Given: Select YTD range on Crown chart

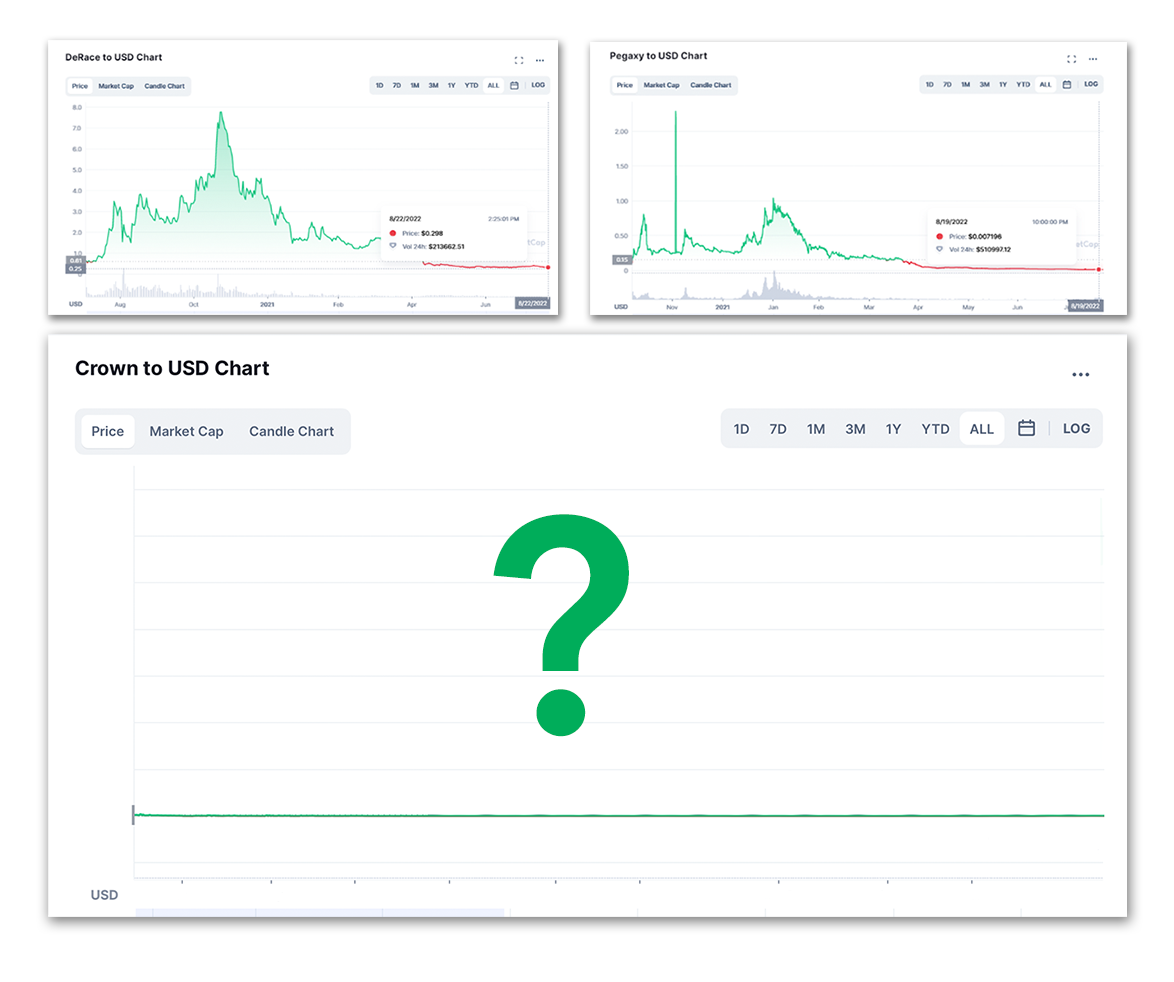Looking at the screenshot, I should 935,429.
